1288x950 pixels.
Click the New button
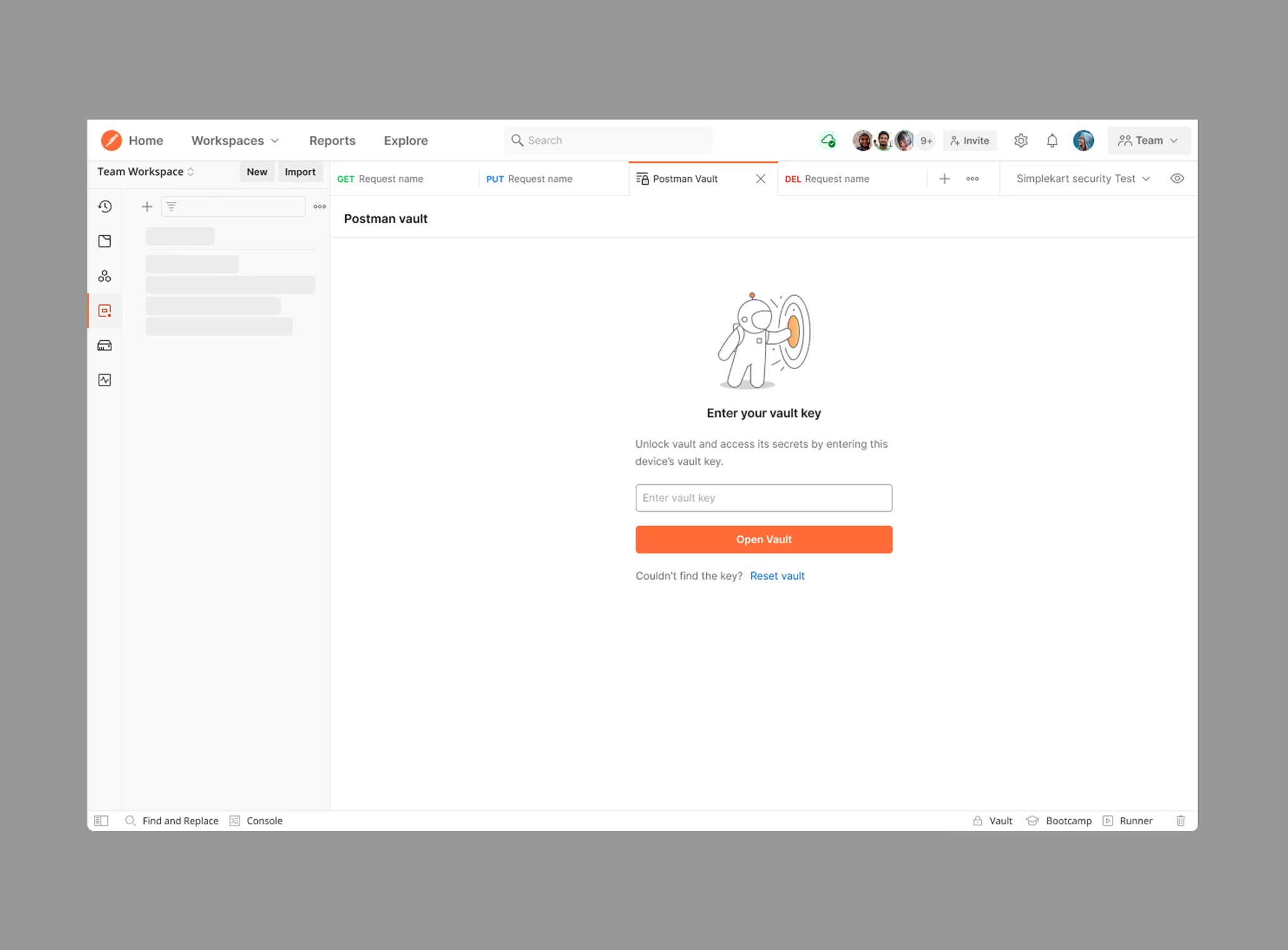(257, 172)
